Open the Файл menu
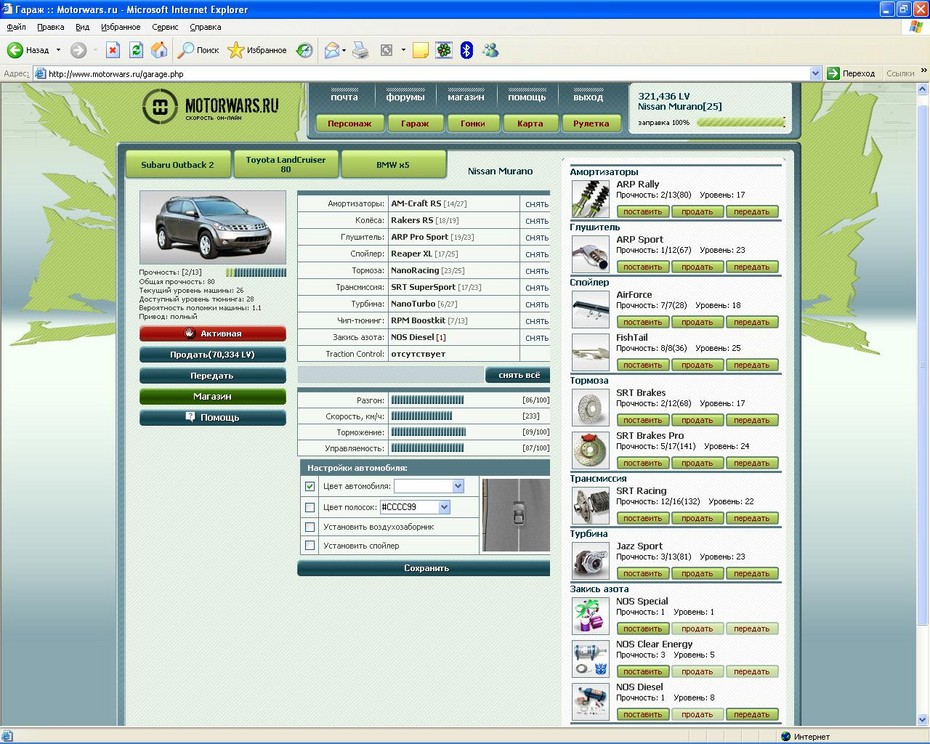Viewport: 930px width, 744px height. click(16, 27)
